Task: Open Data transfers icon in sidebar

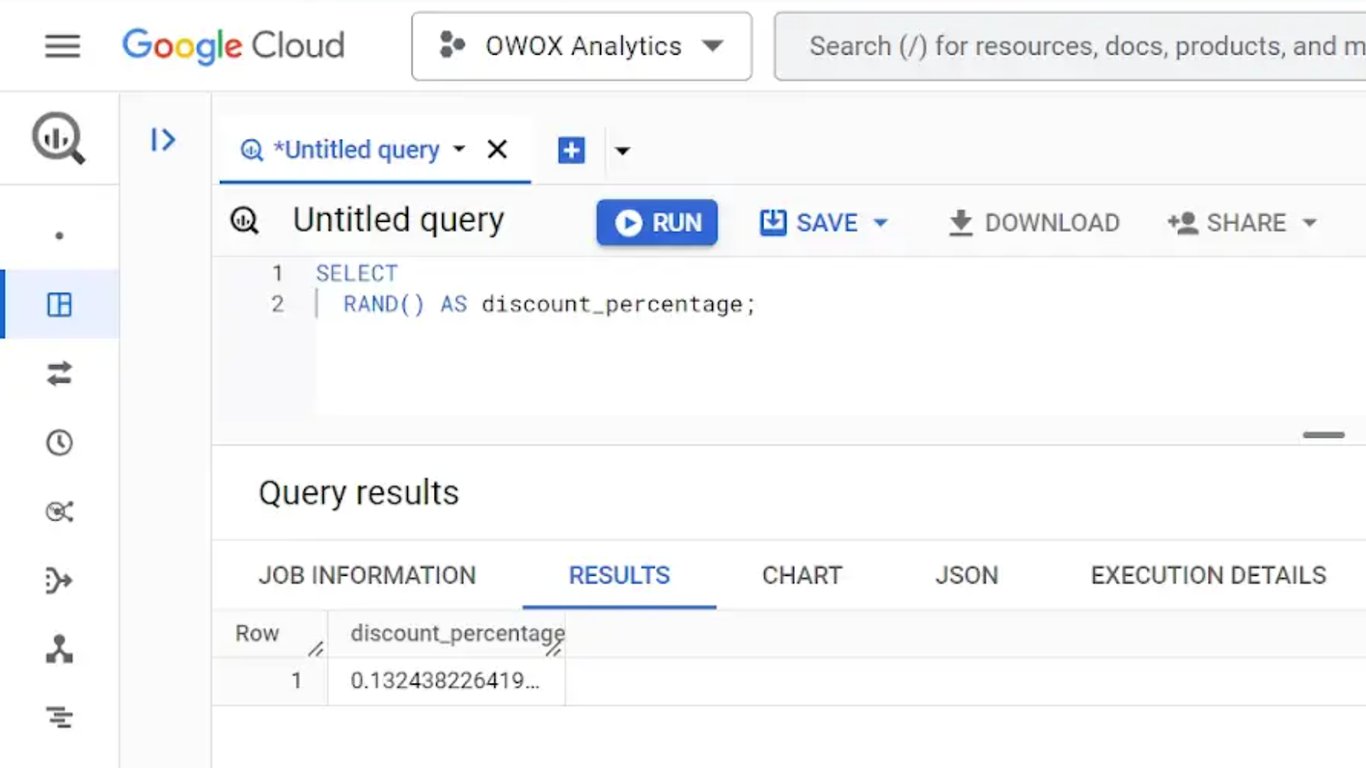Action: point(60,374)
